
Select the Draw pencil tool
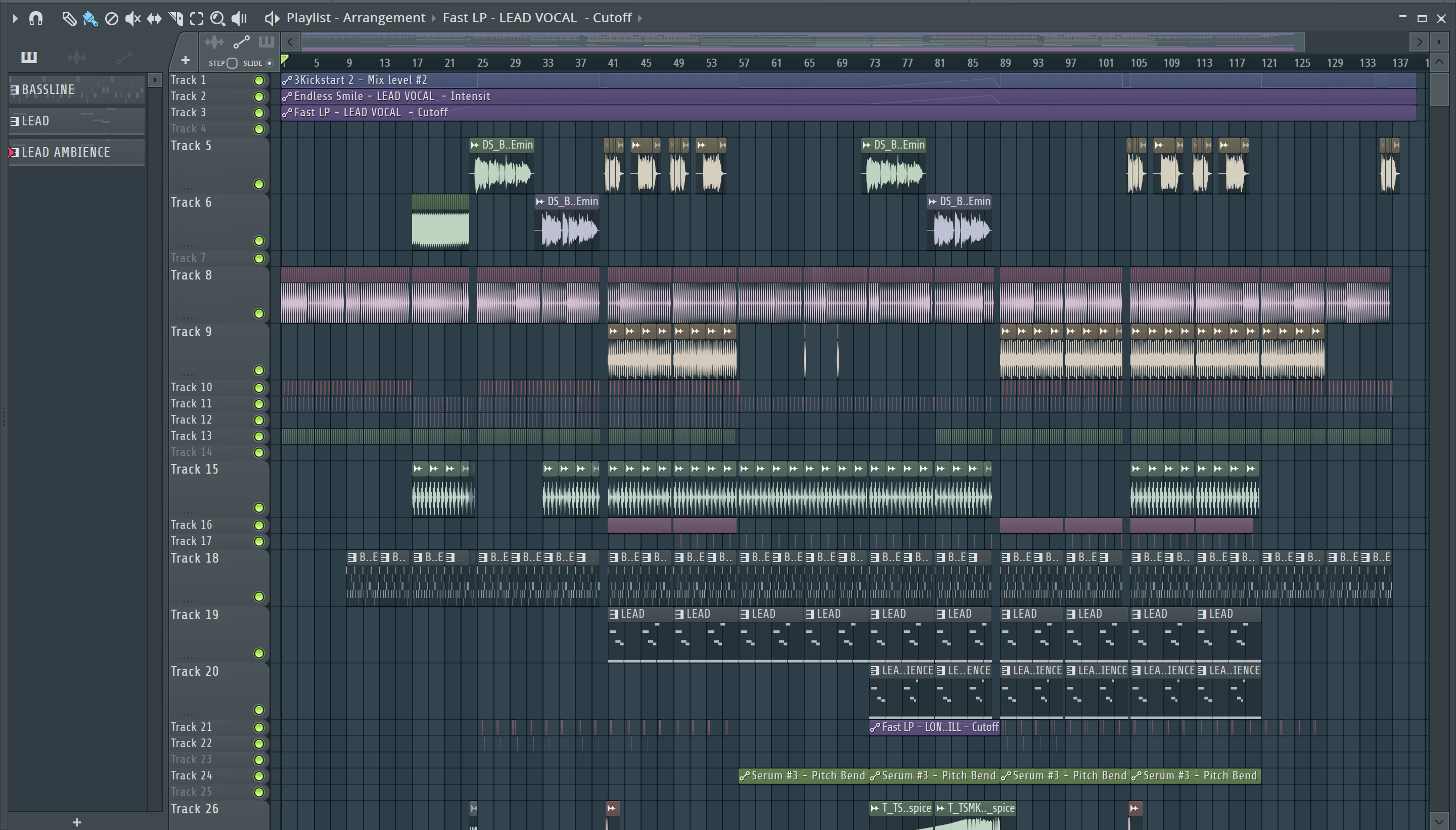[x=69, y=19]
